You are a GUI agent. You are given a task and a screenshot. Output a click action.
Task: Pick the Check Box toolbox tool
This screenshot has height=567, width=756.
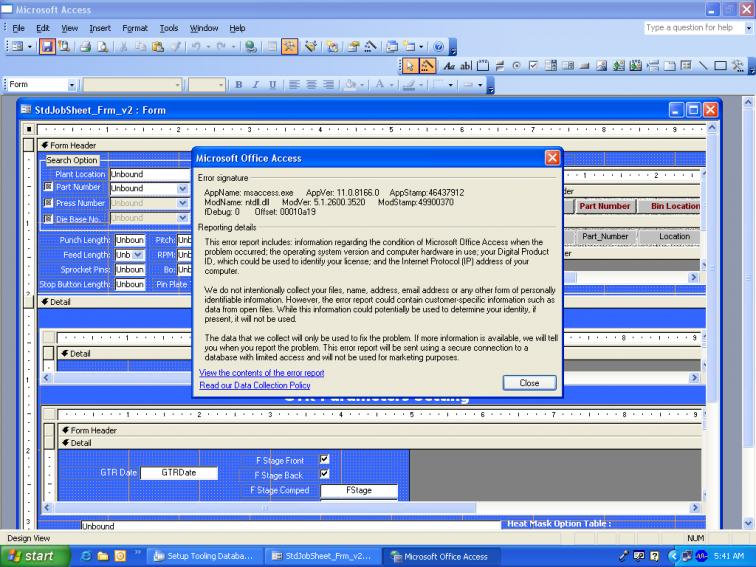[533, 66]
